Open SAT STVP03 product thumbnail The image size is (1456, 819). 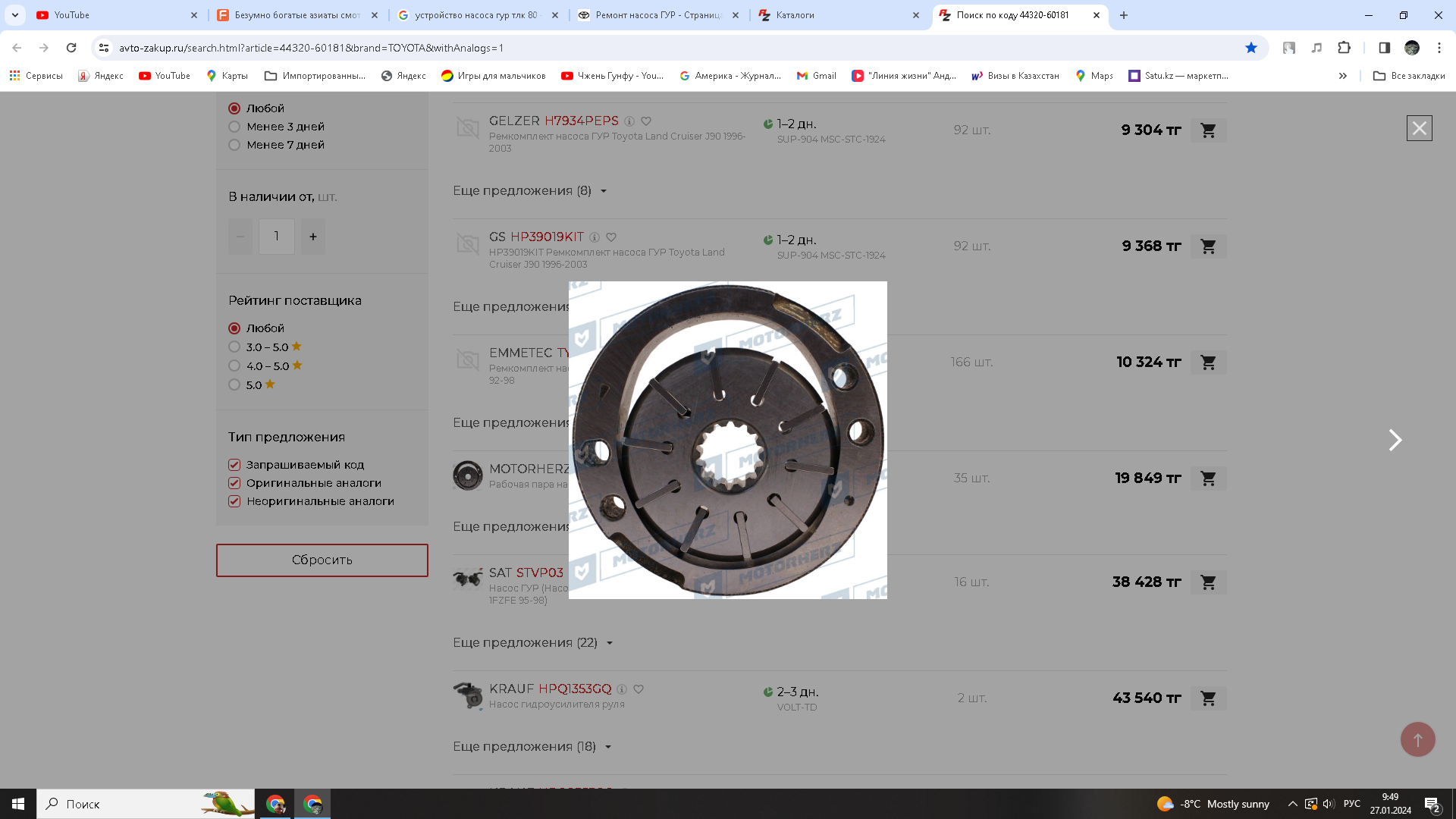click(468, 579)
